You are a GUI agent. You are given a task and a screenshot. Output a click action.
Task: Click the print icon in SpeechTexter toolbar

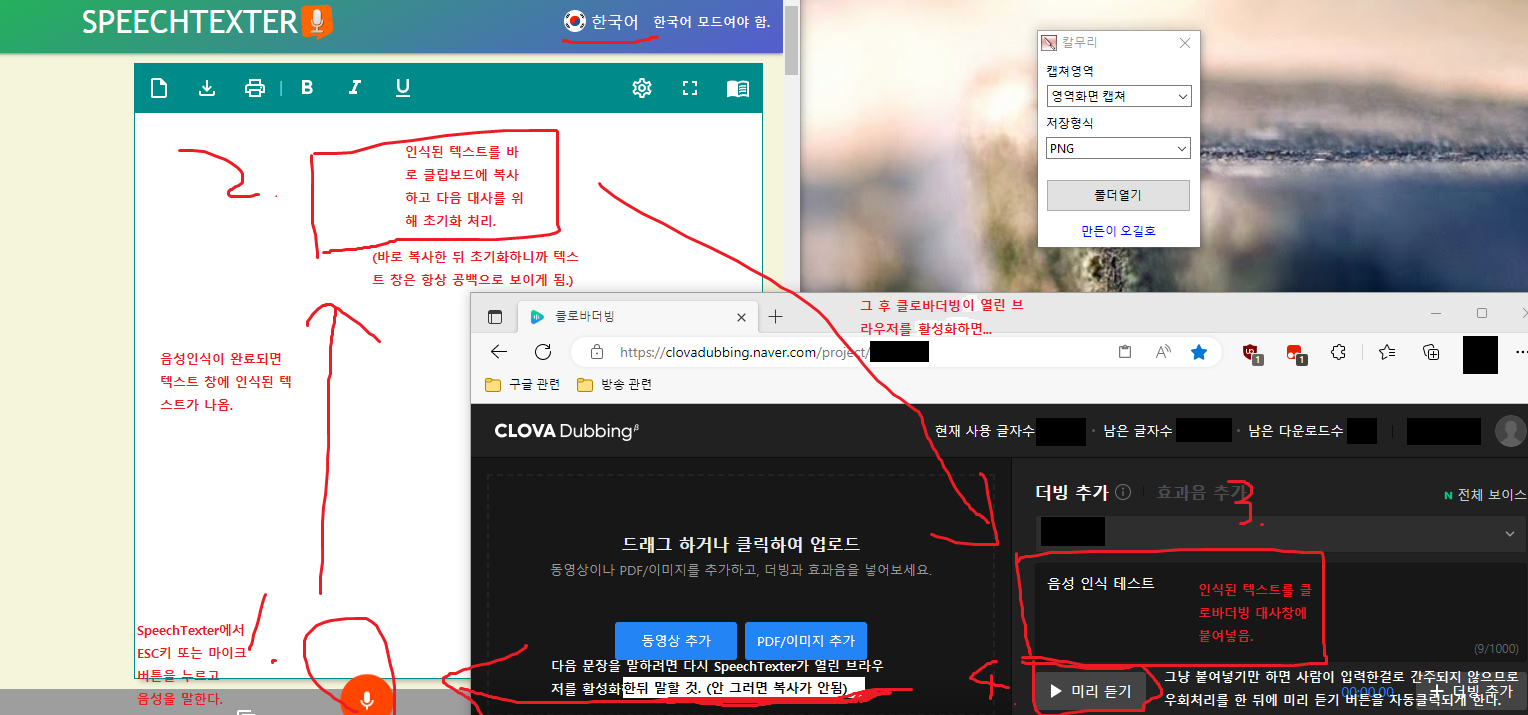click(255, 88)
